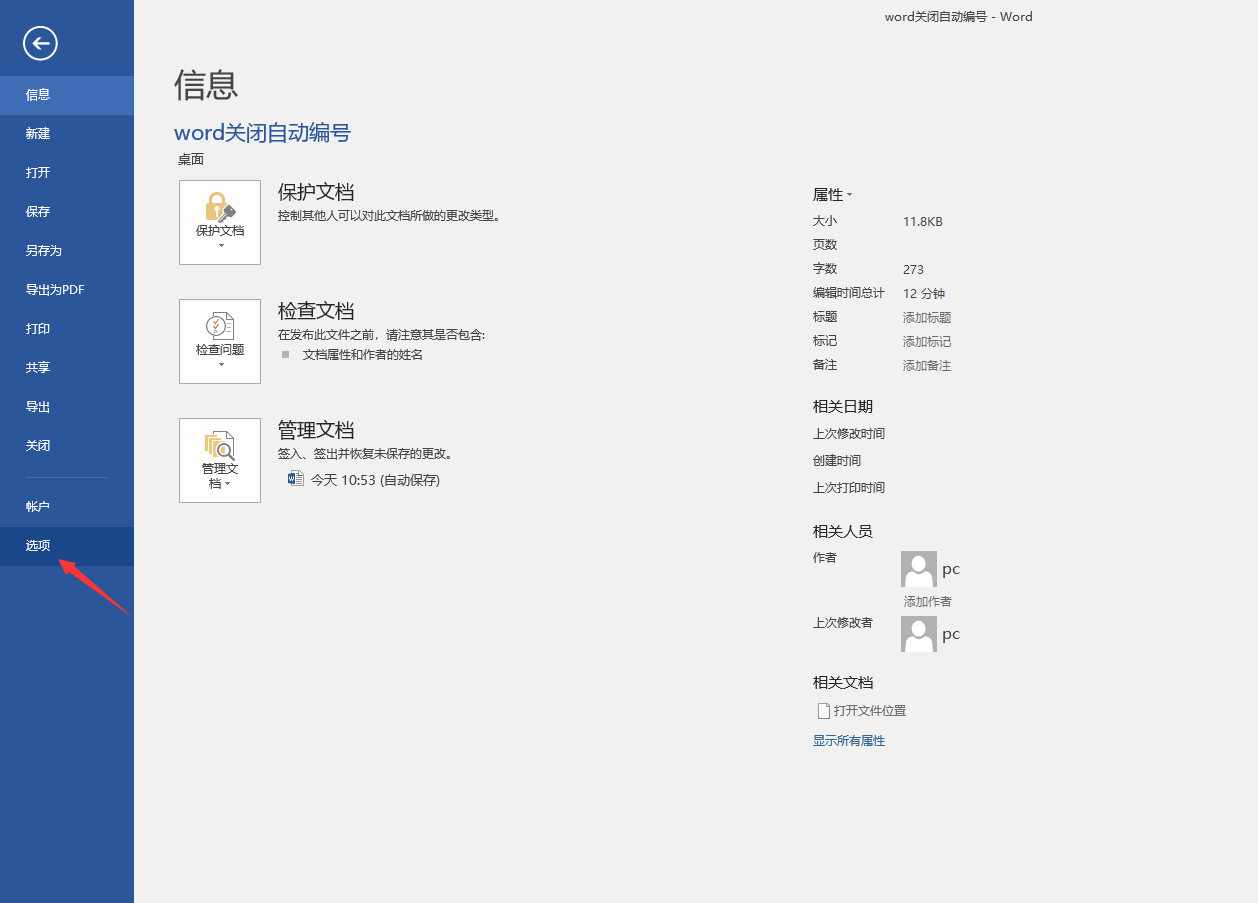Click 显示所有属性 link
This screenshot has height=903, width=1258.
849,741
